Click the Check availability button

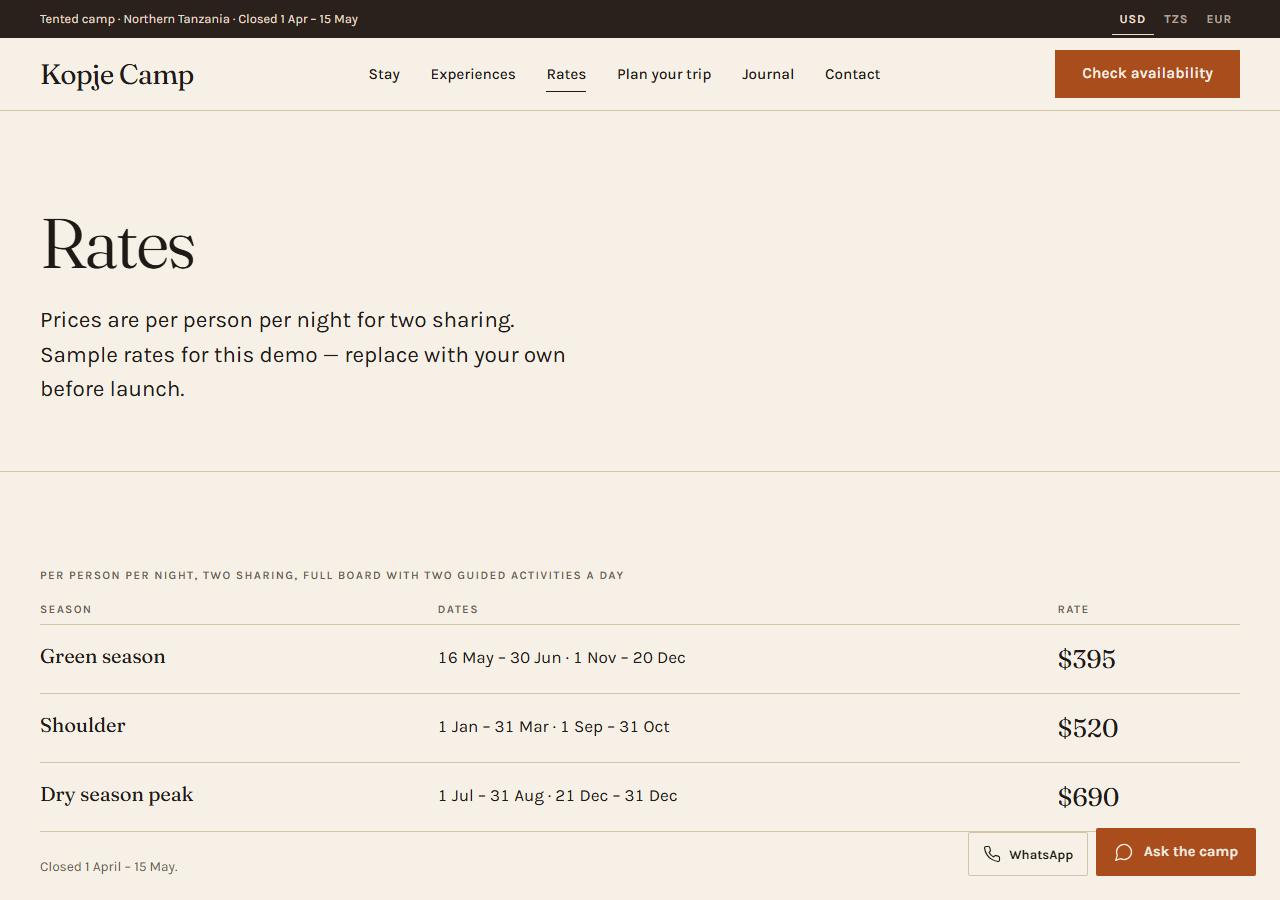click(x=1147, y=74)
